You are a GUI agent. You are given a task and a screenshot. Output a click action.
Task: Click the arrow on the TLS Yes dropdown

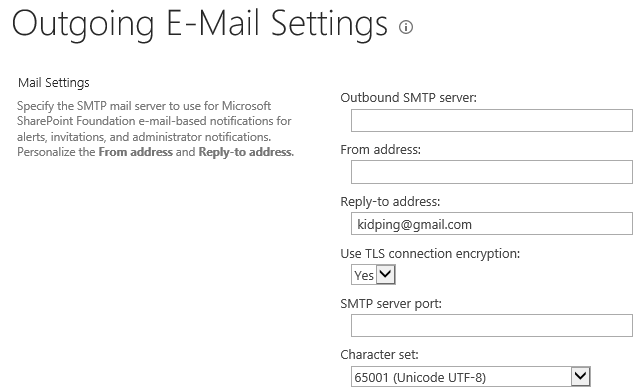click(x=386, y=274)
